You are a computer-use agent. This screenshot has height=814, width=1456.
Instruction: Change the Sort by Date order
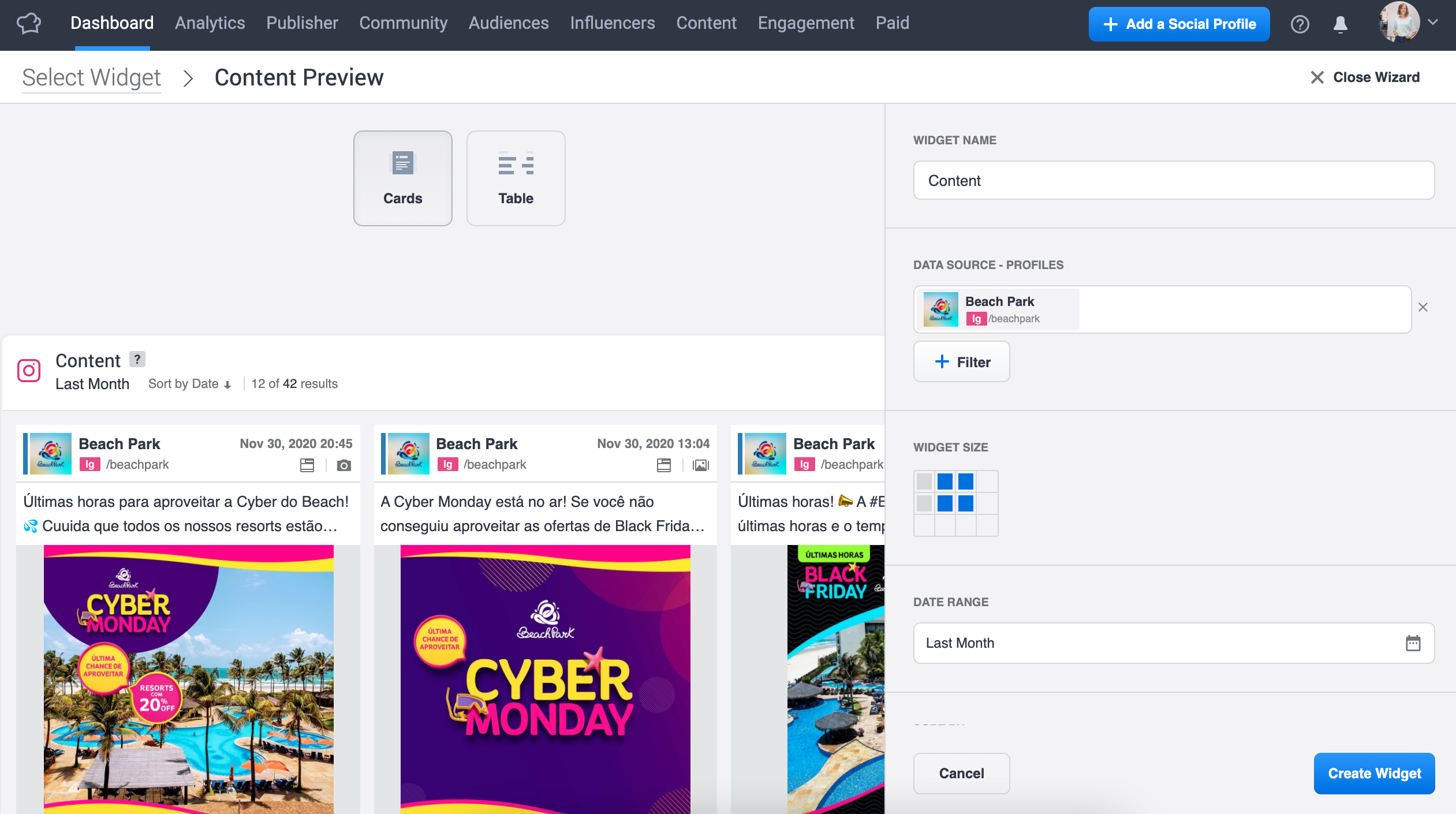(189, 384)
